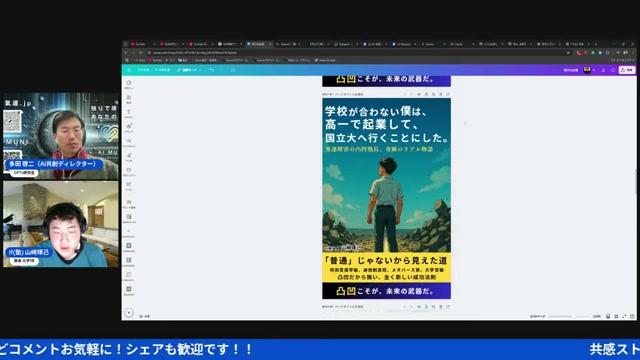Open browser extensions puzzle icon
Screen dimensions: 640x360
tap(607, 53)
